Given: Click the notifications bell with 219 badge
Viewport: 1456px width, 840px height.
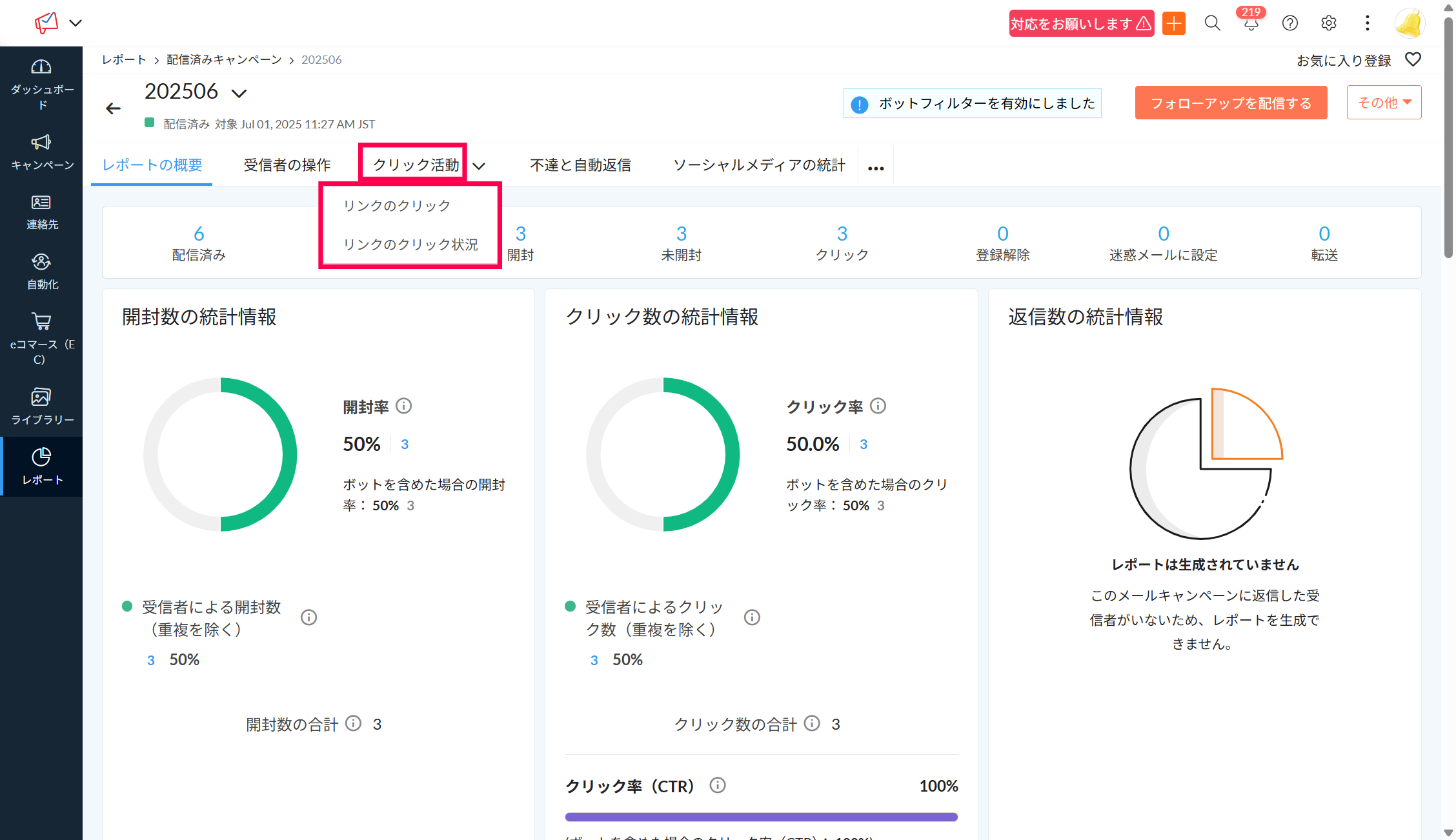Looking at the screenshot, I should [1251, 24].
